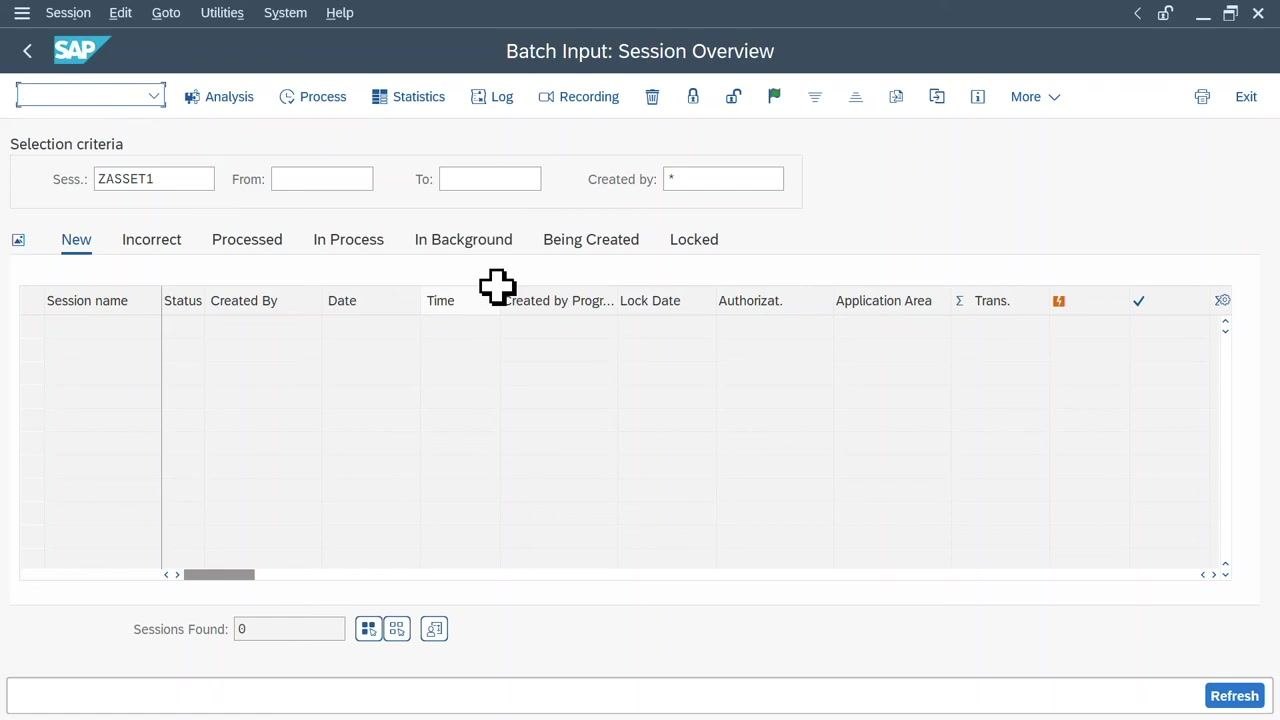Click the import session icon

(x=937, y=97)
